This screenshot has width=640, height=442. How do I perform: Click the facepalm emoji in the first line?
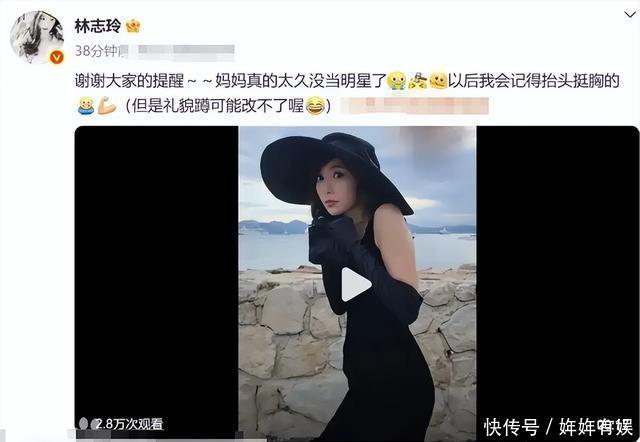point(418,80)
